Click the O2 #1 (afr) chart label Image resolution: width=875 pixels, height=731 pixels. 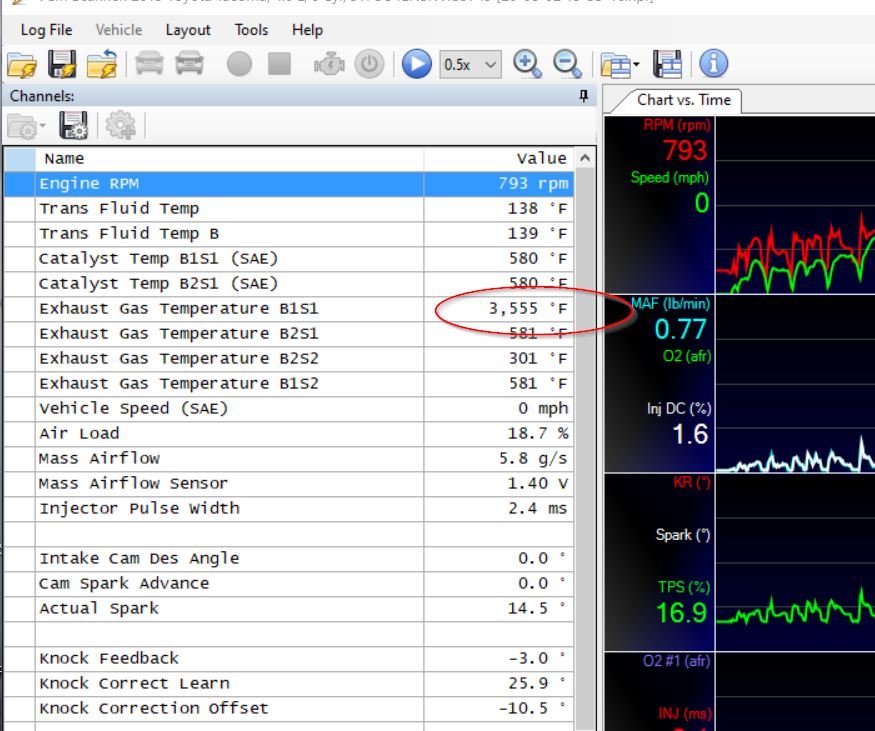click(x=676, y=662)
